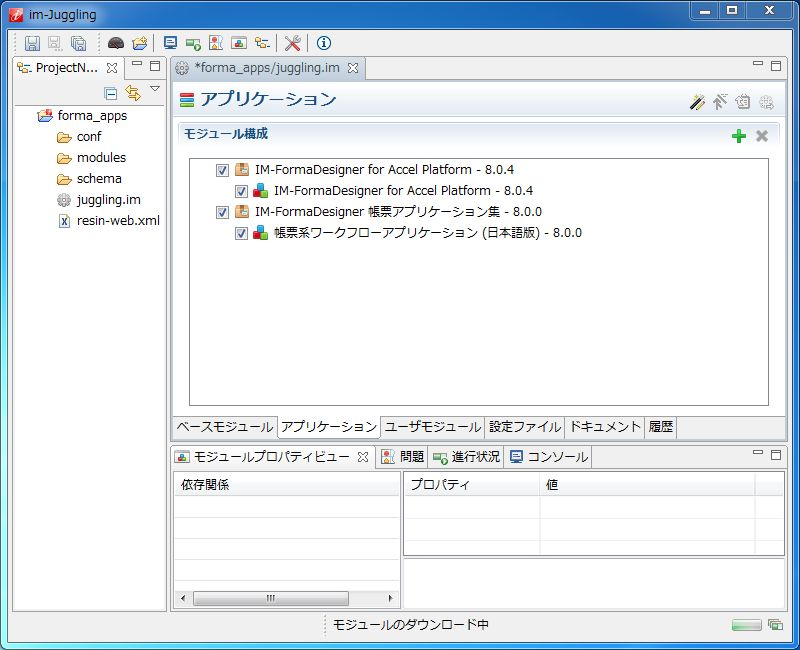Minimize the bottom property panel
The width and height of the screenshot is (800, 650).
(758, 453)
